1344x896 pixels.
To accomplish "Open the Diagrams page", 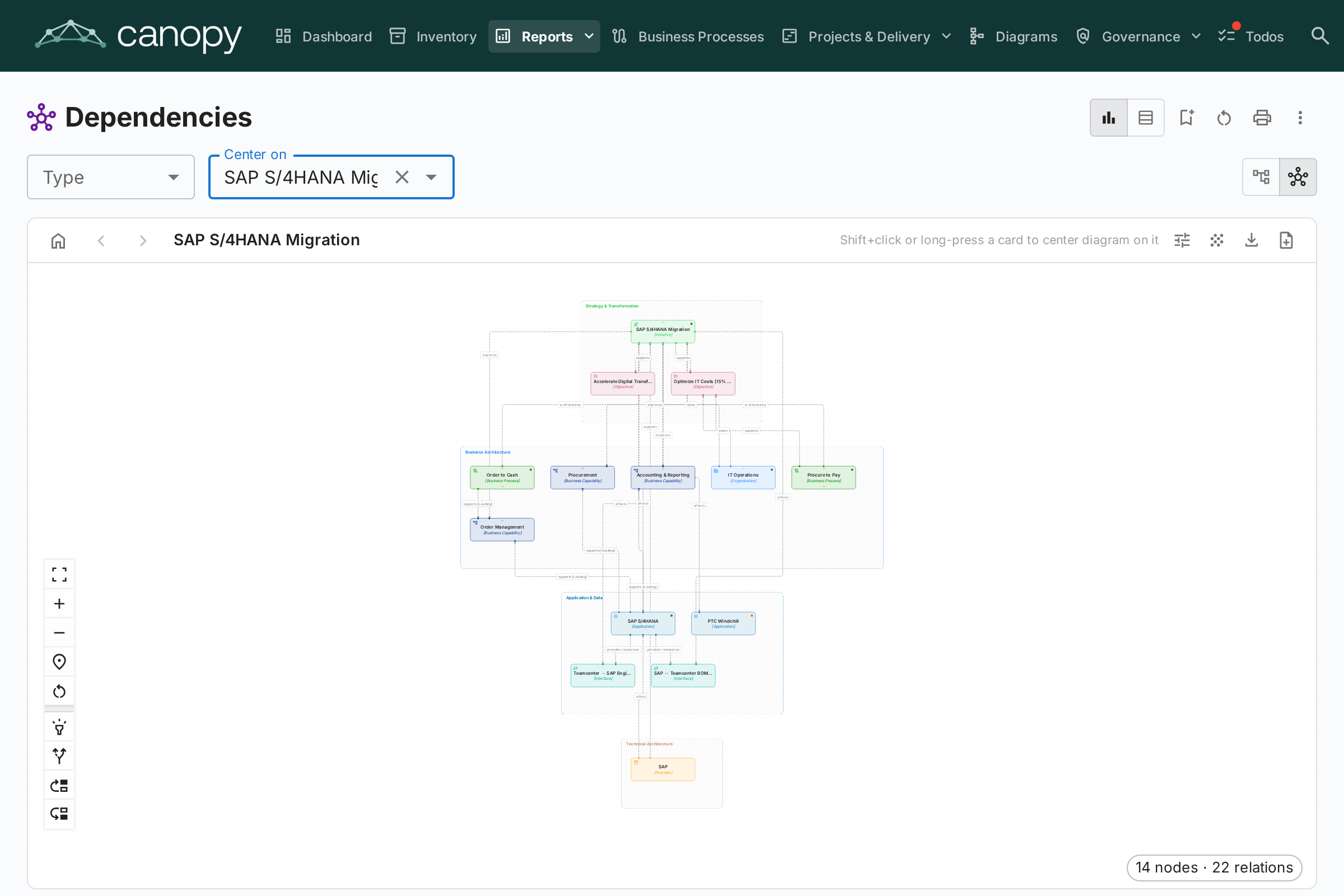I will [x=1013, y=36].
